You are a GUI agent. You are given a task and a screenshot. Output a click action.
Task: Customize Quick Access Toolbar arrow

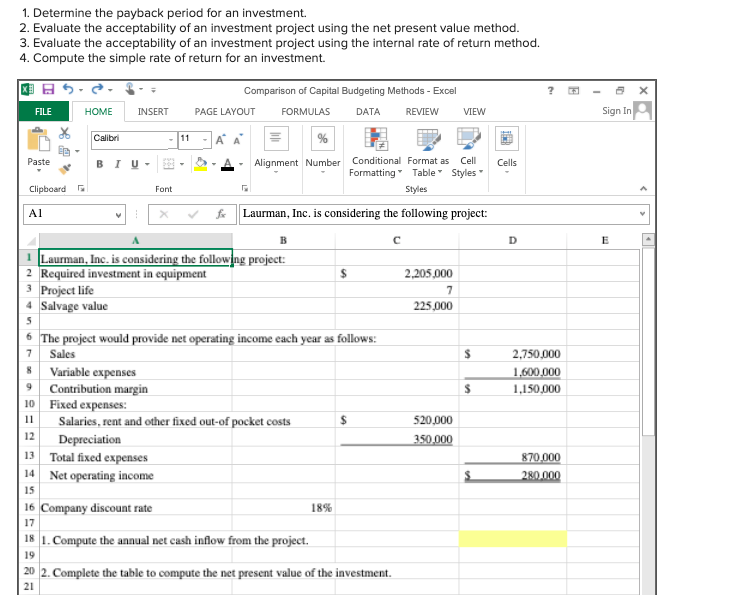click(x=153, y=90)
